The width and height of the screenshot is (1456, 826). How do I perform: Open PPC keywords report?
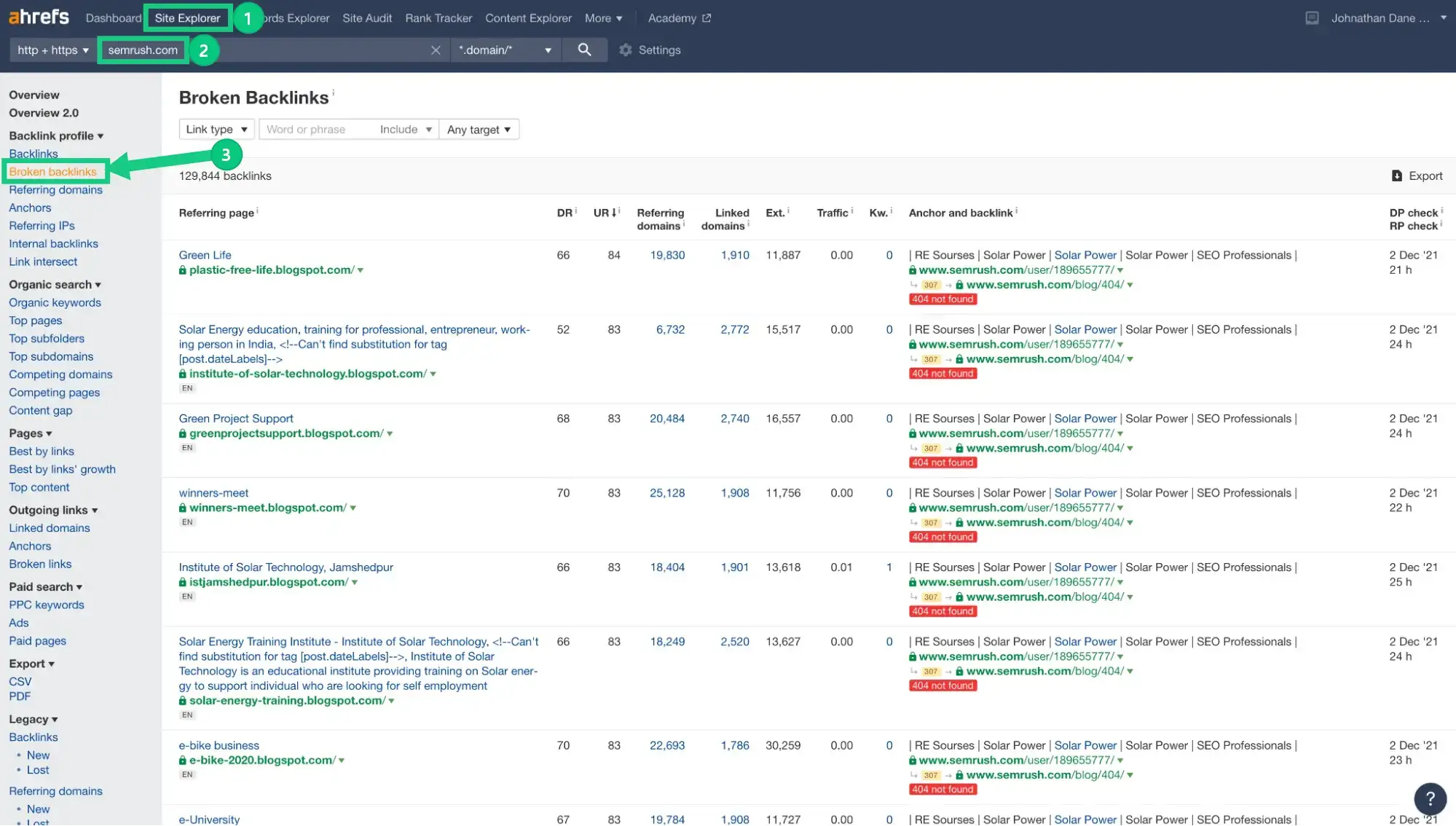tap(47, 605)
